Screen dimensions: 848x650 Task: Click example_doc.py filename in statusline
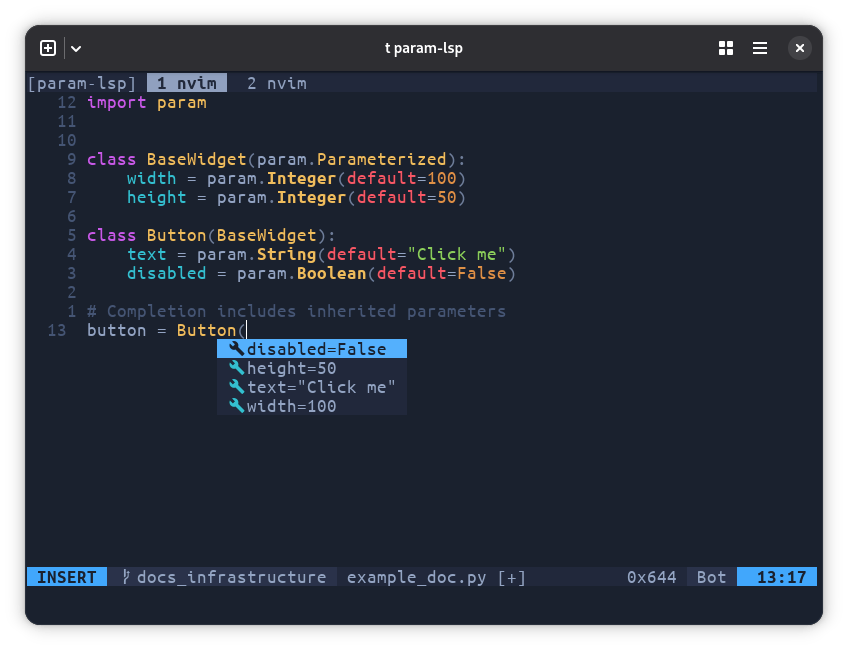[x=416, y=577]
